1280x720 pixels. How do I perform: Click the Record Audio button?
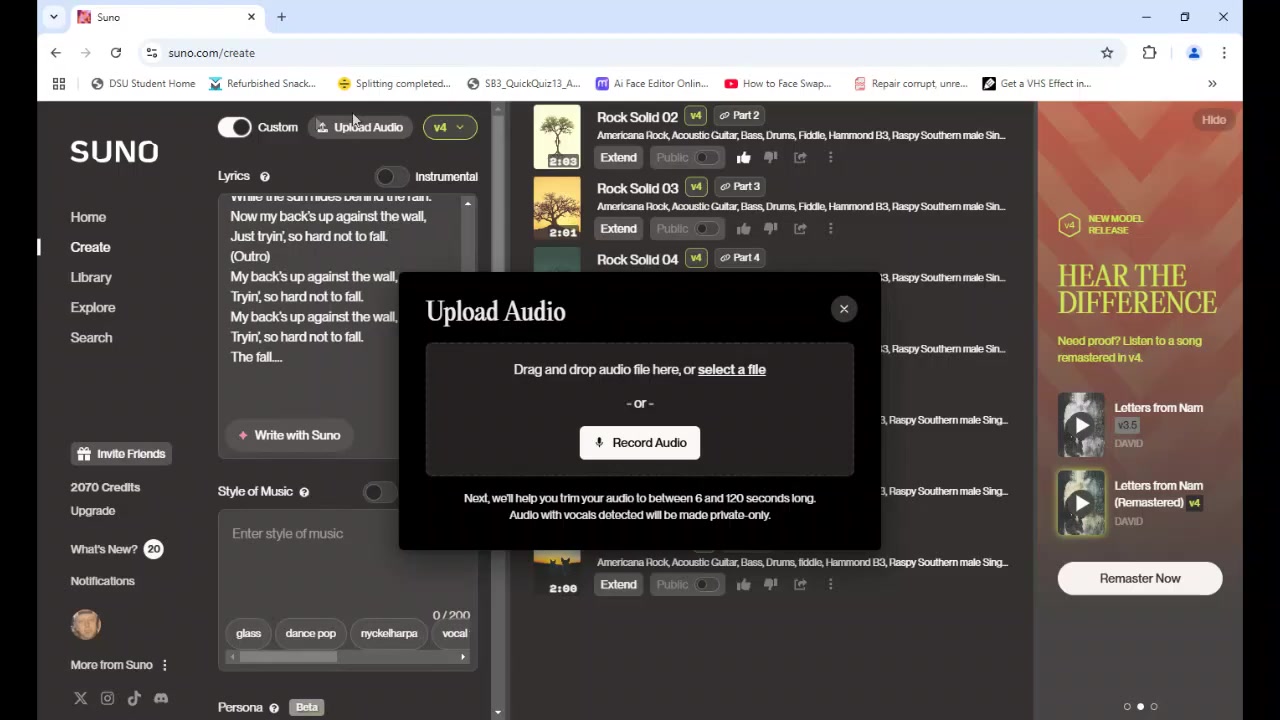point(640,443)
